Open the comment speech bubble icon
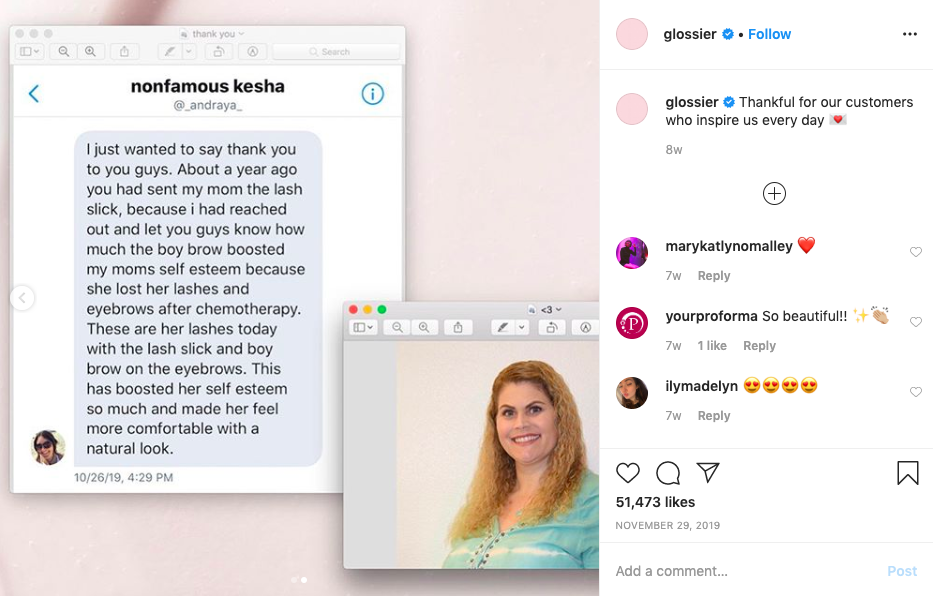Viewport: 933px width, 596px height. [668, 473]
